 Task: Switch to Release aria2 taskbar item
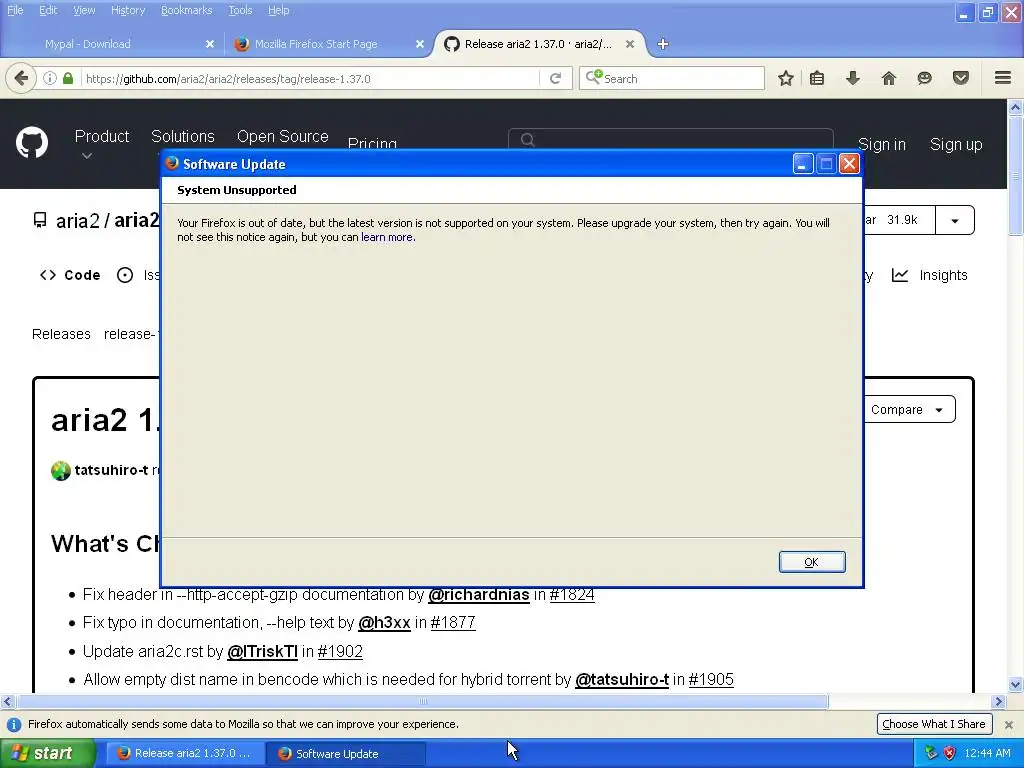pyautogui.click(x=186, y=753)
